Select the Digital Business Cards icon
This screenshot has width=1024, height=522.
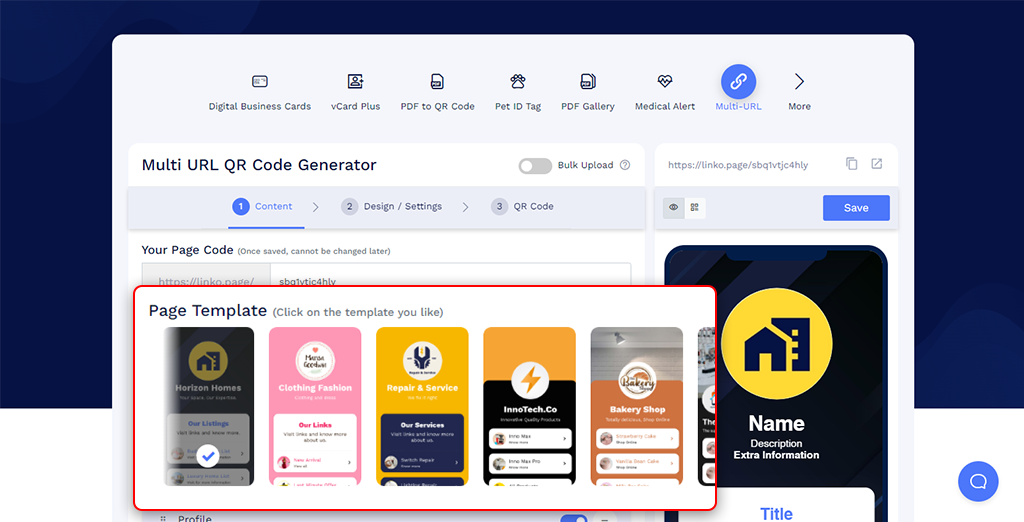pos(260,82)
